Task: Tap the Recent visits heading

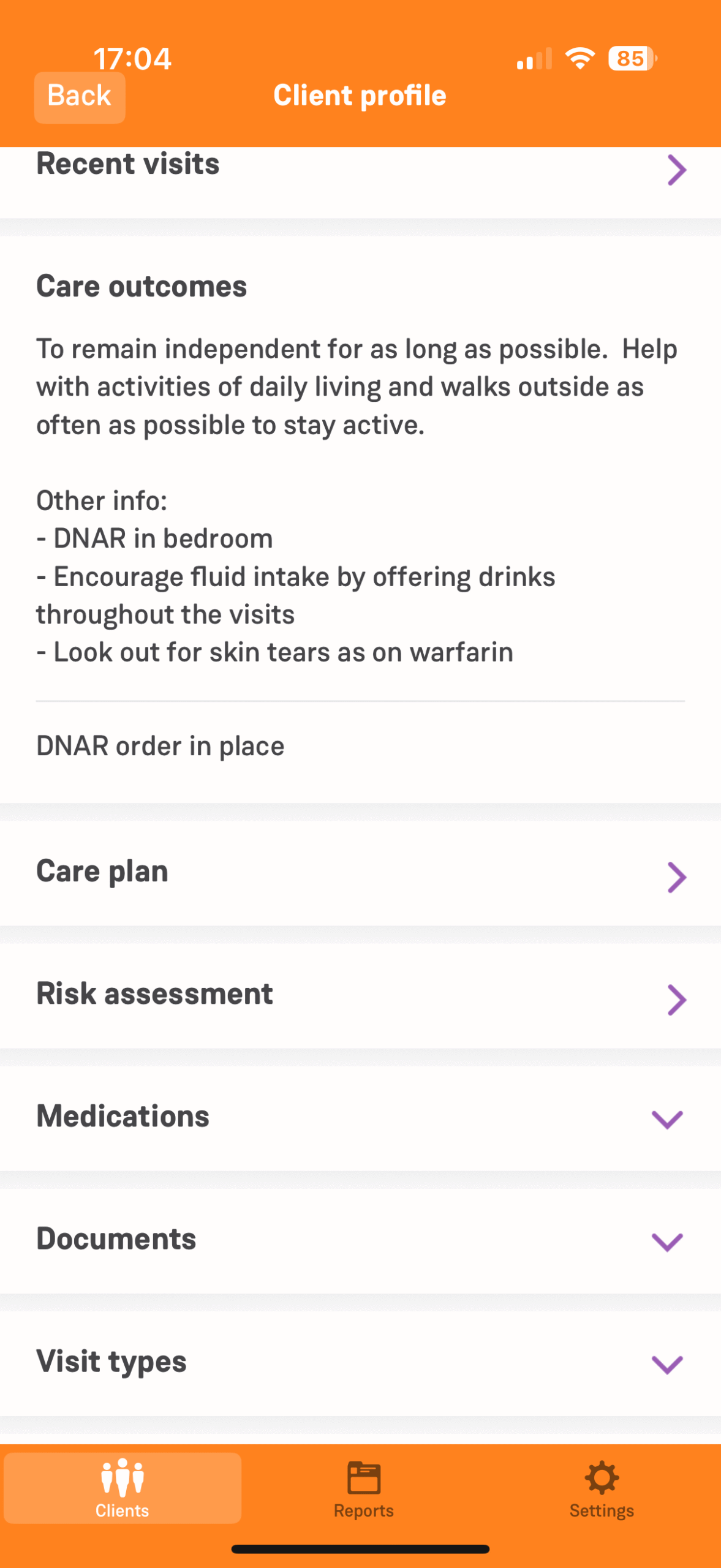Action: [x=127, y=164]
